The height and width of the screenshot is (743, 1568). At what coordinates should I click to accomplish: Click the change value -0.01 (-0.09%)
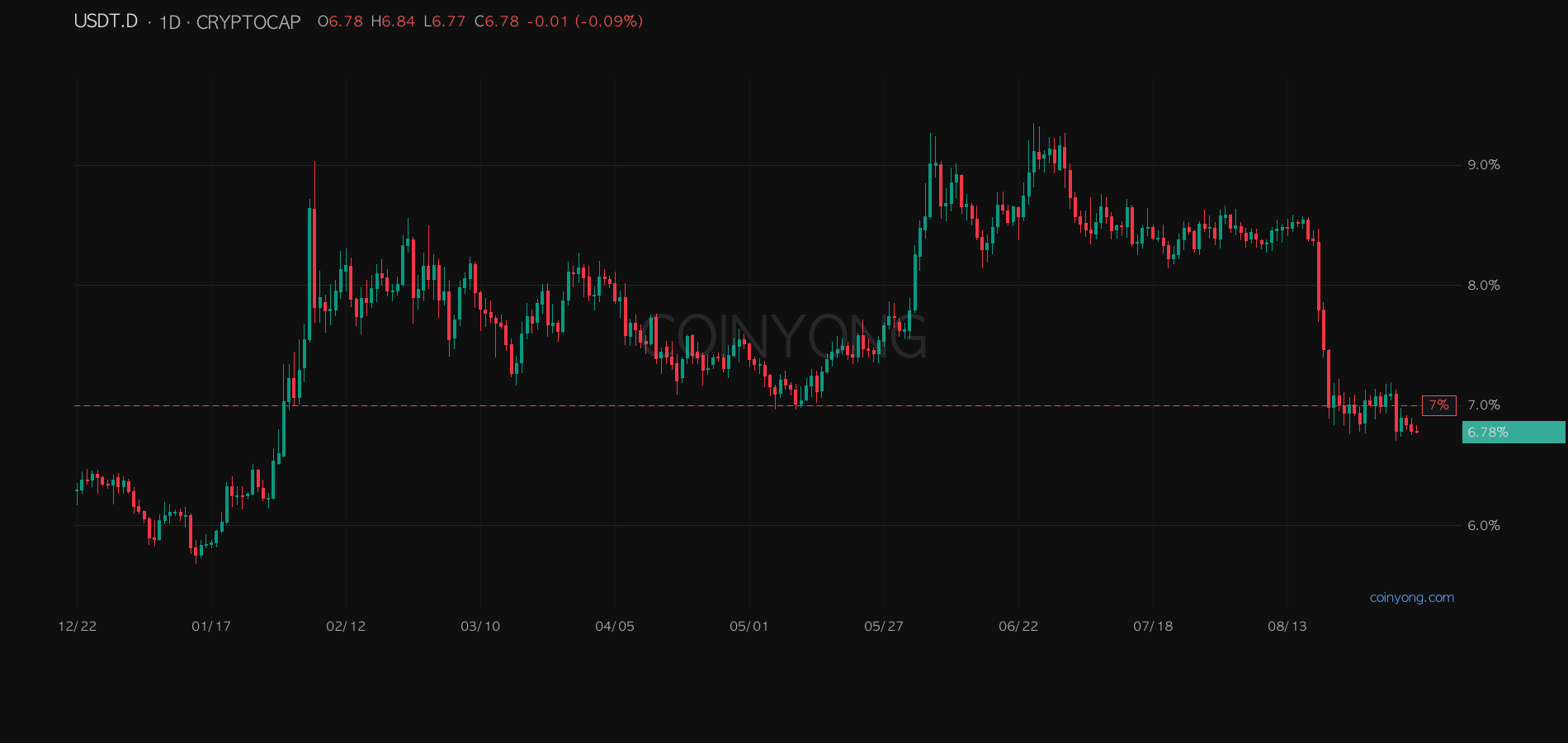[585, 21]
